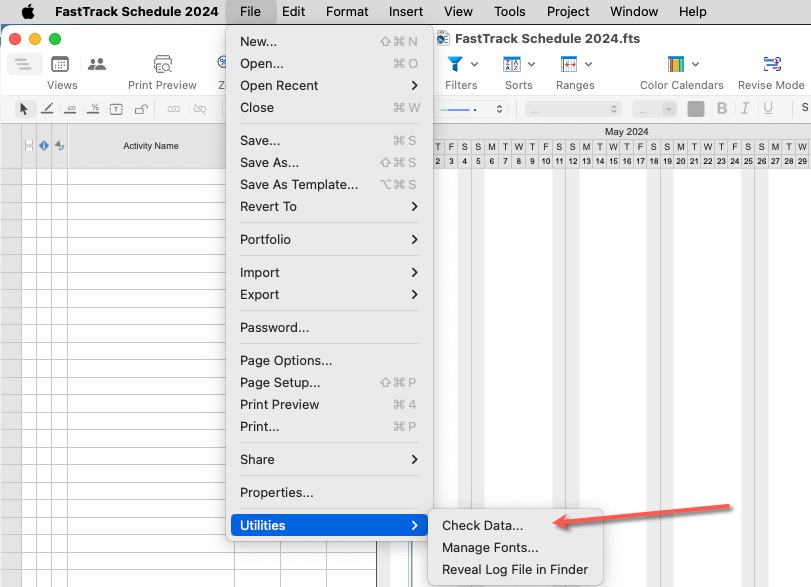Toggle the unlock padlock tool
Image resolution: width=811 pixels, height=587 pixels.
141,109
